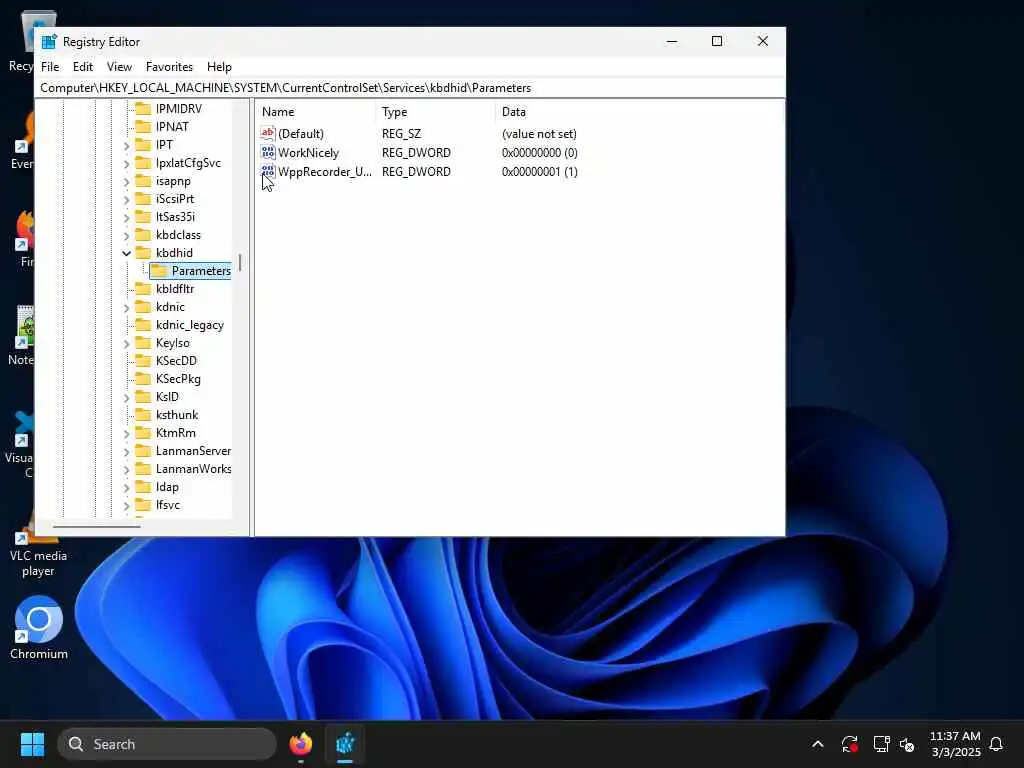The height and width of the screenshot is (768, 1024).
Task: Select the Parameters folder icon
Action: click(x=159, y=270)
